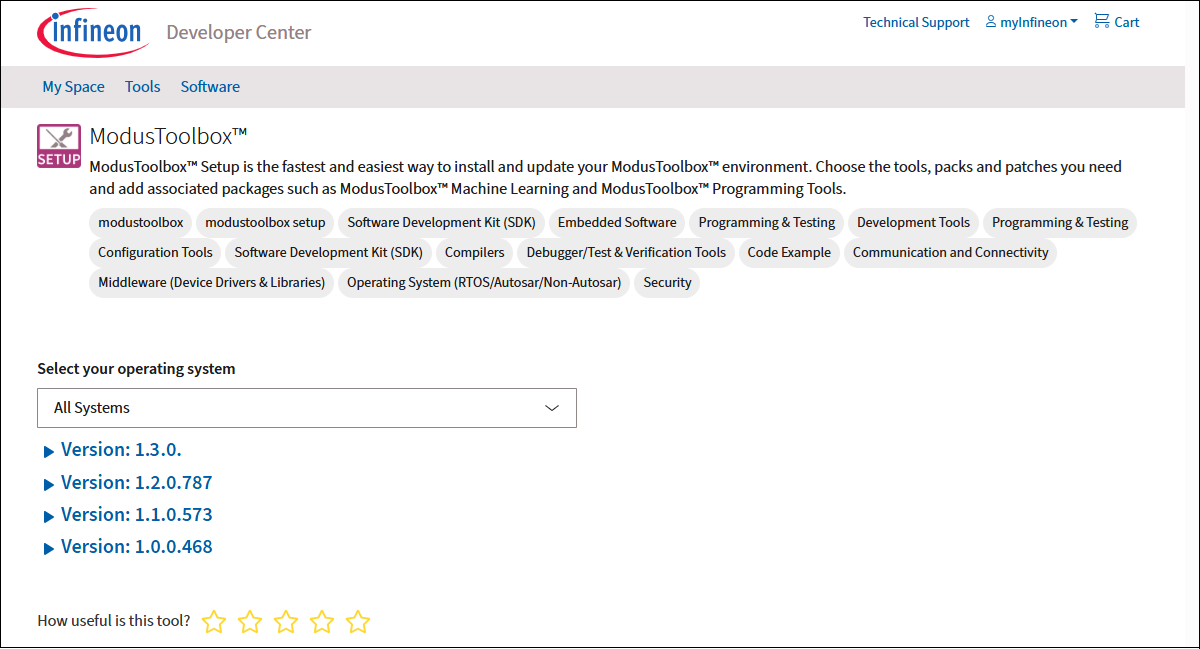Click the ModusToolbox™ heading
Image resolution: width=1200 pixels, height=649 pixels.
(168, 136)
